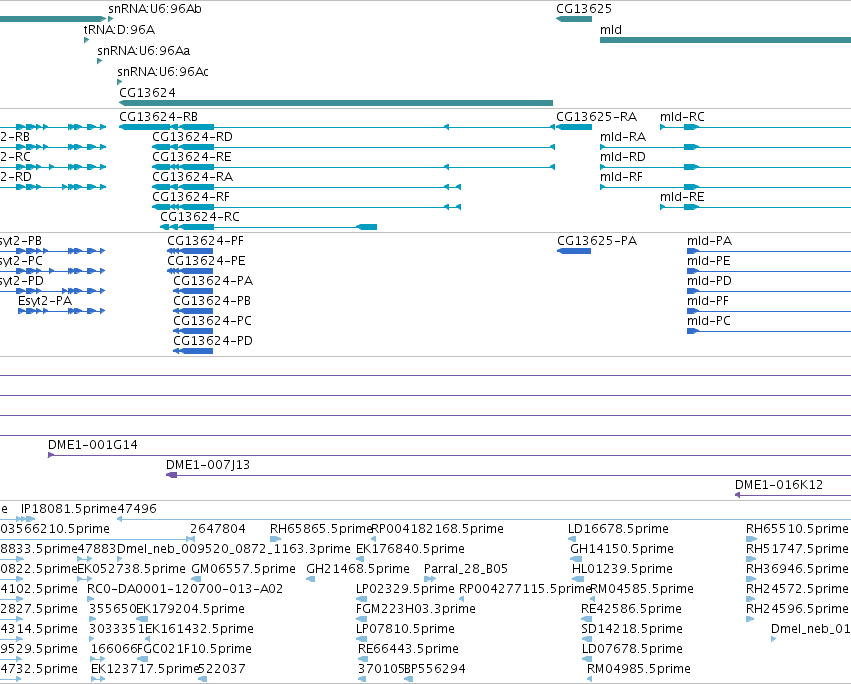Open the GH14150.5prime EST label

pyautogui.click(x=621, y=549)
